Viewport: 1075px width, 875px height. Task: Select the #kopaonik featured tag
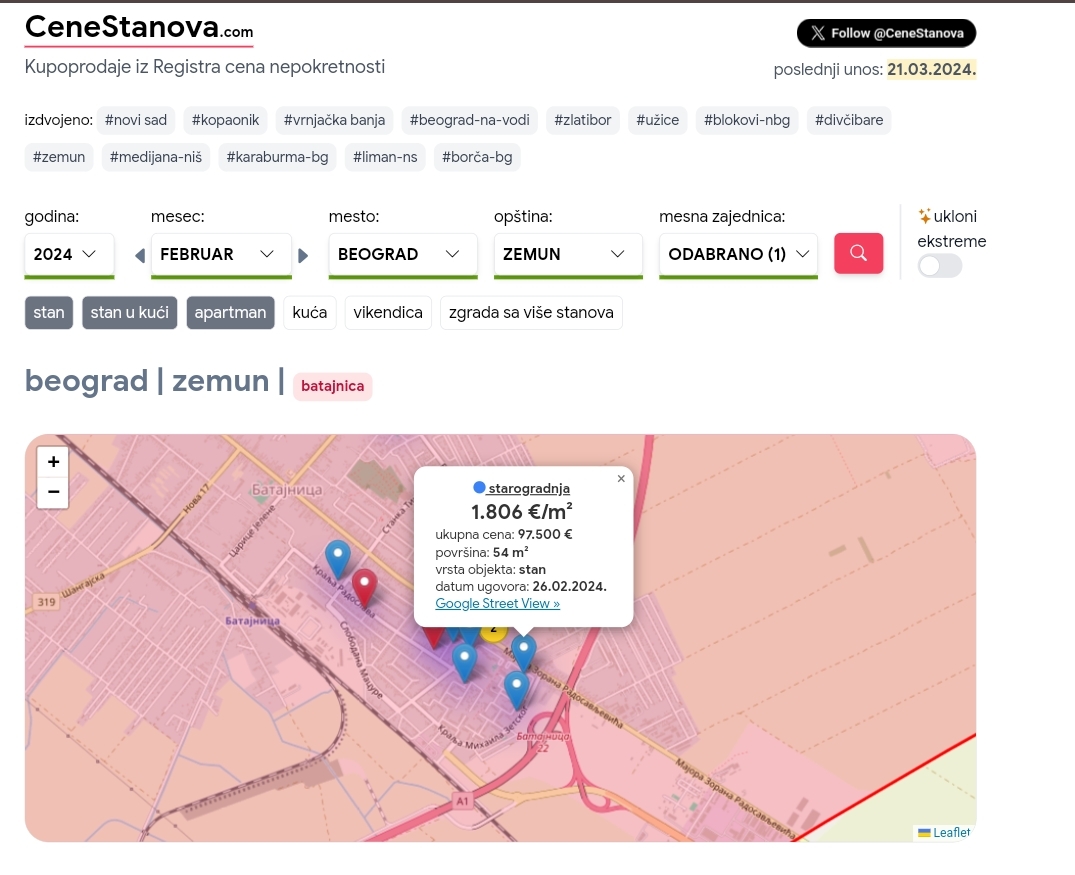225,120
